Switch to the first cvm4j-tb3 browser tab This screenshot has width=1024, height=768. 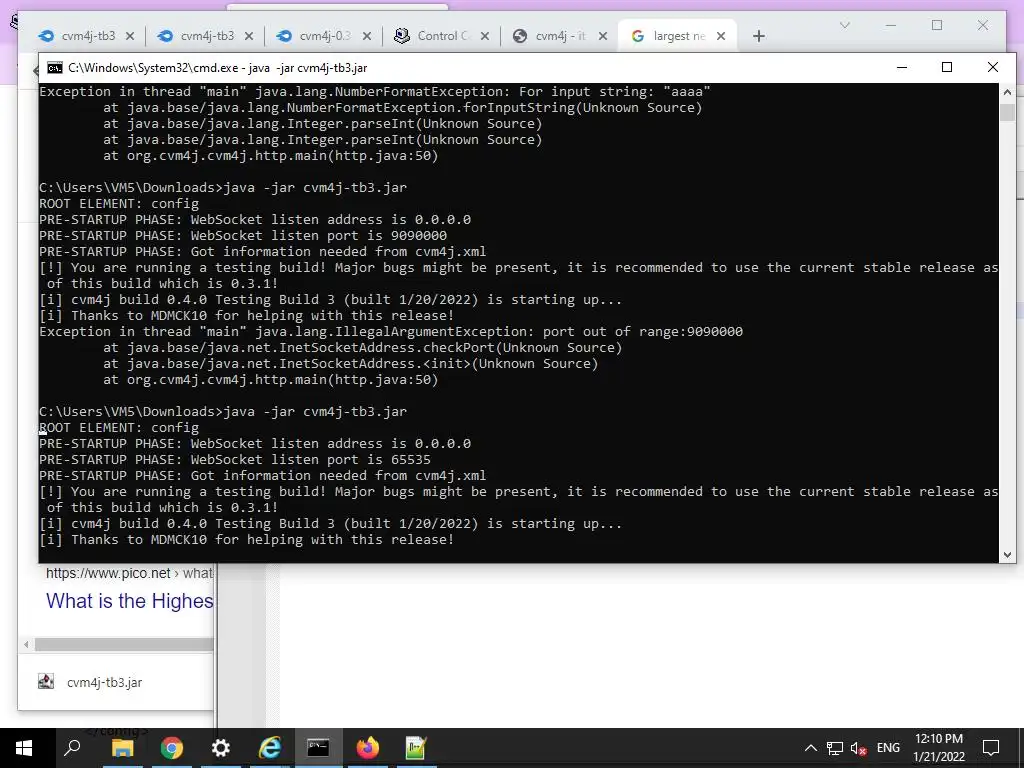point(79,36)
